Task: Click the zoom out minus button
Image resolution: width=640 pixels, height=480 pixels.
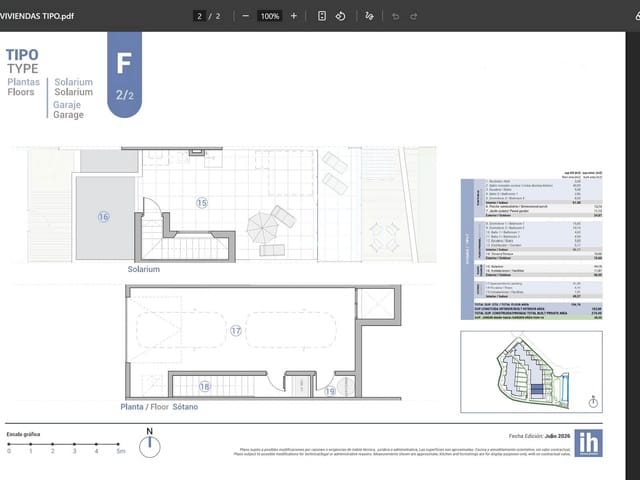Action: 245,16
